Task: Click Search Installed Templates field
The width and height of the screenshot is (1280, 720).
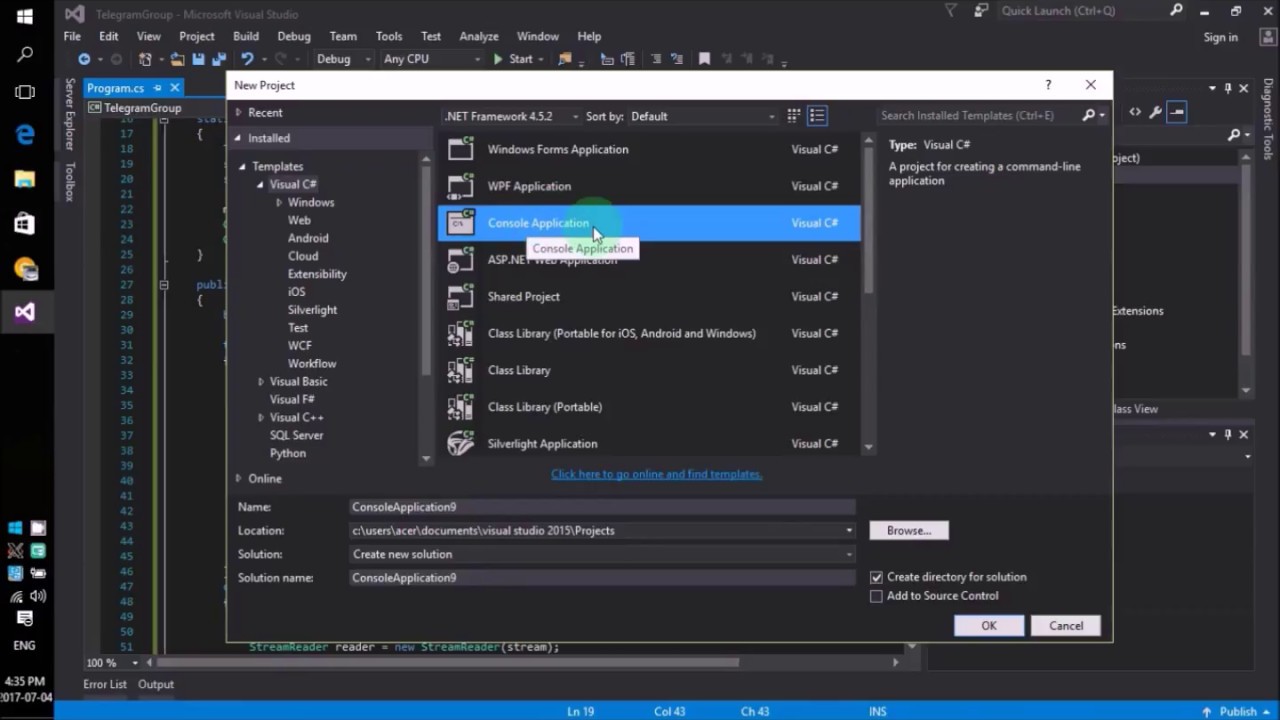Action: tap(978, 116)
